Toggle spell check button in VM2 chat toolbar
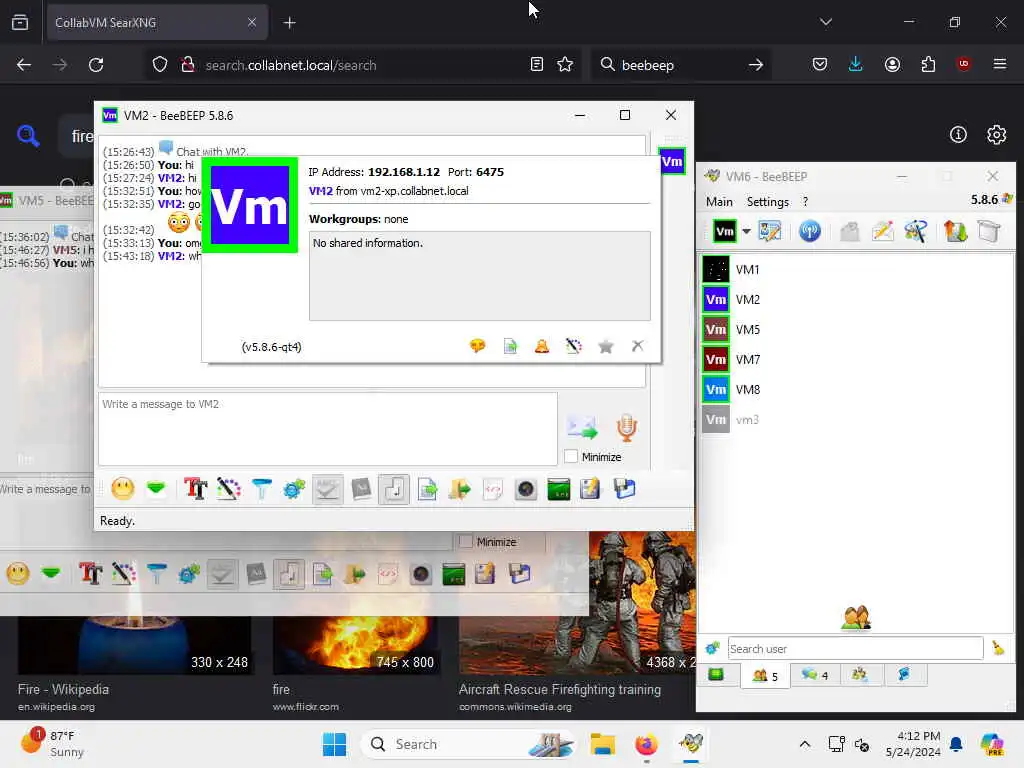The image size is (1024, 768). click(x=327, y=489)
